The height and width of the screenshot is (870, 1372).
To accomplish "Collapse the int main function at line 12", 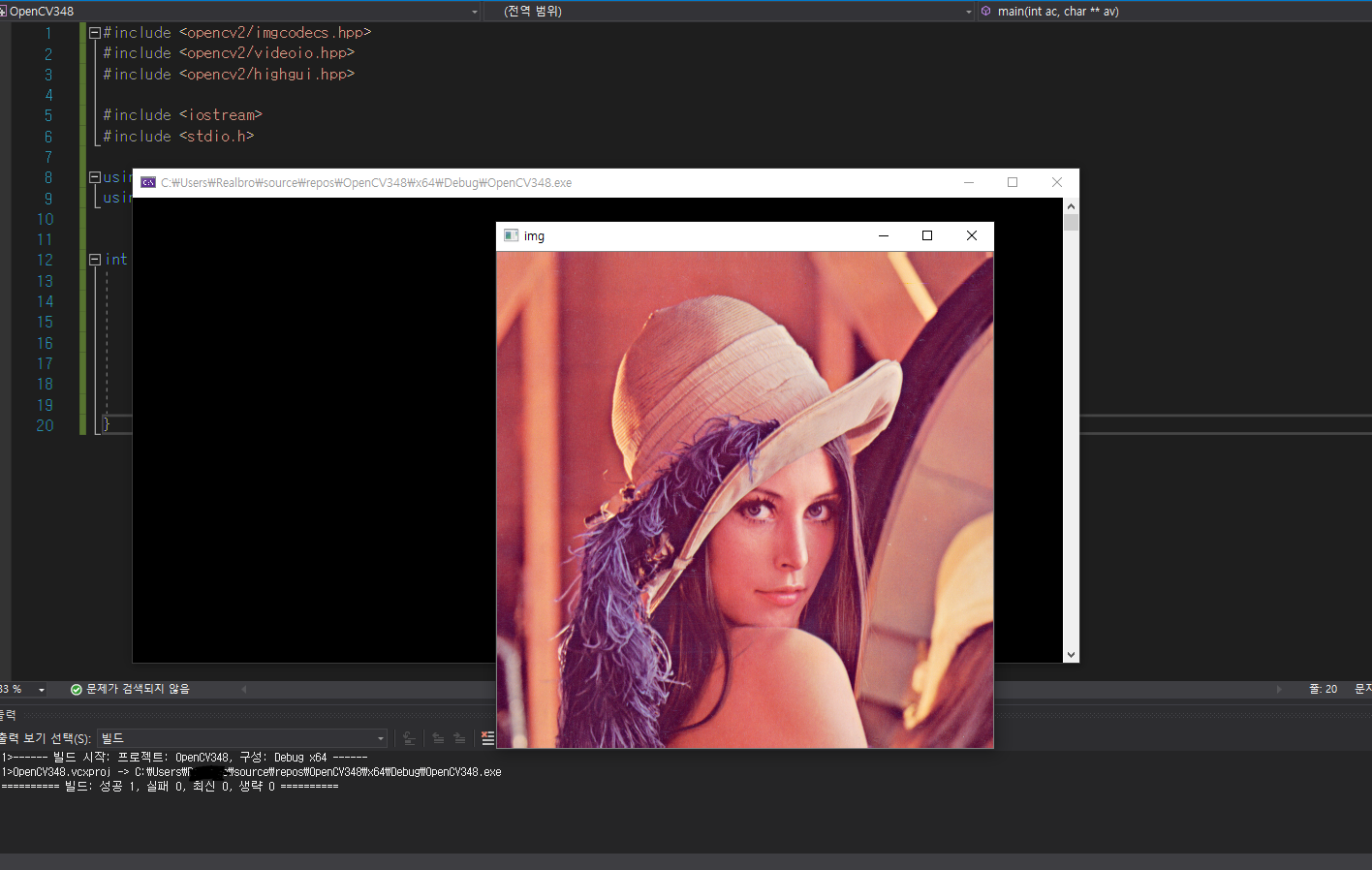I will click(x=95, y=260).
